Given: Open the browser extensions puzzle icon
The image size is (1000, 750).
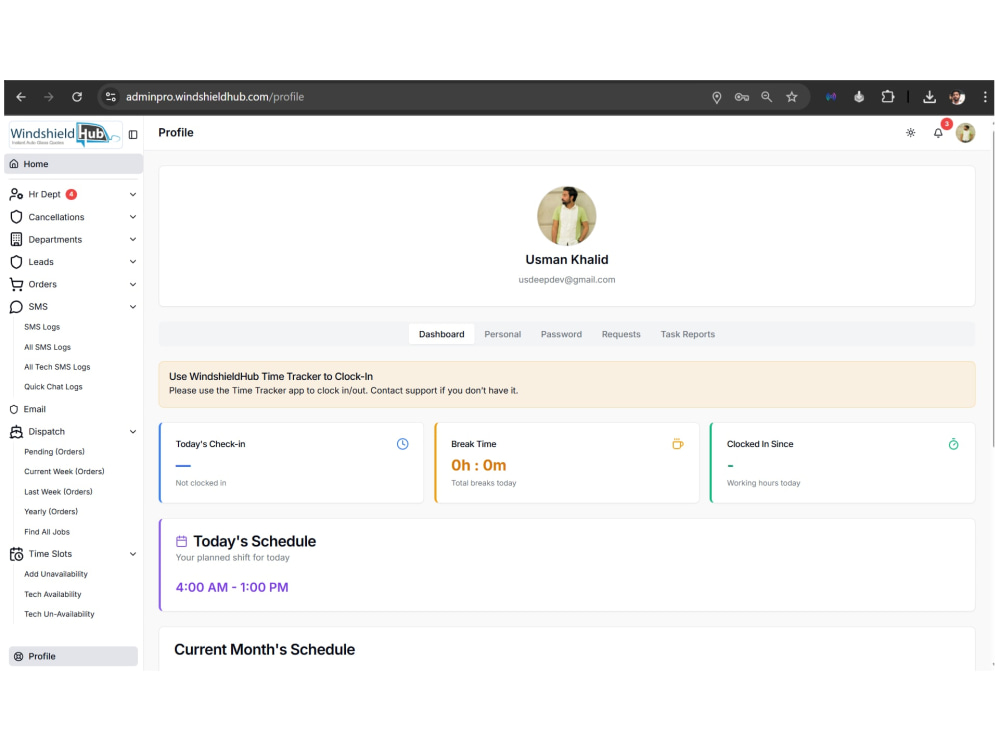Looking at the screenshot, I should point(887,97).
